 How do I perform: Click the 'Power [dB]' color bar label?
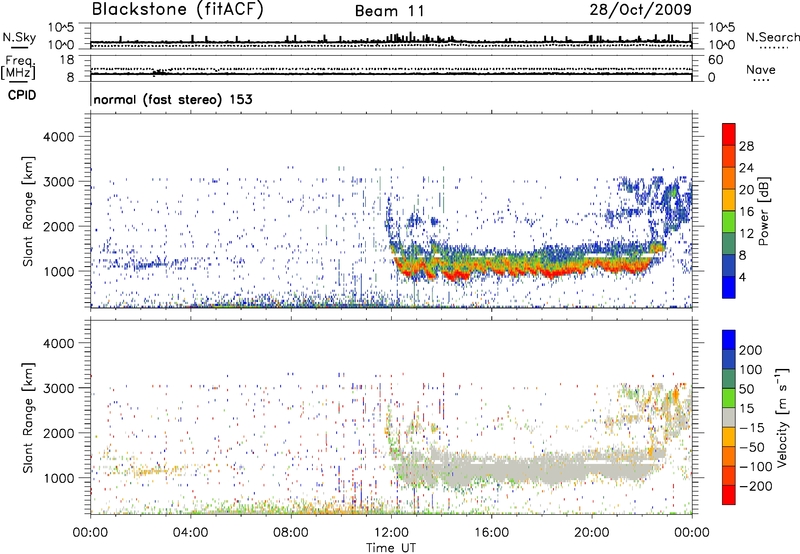[x=763, y=211]
